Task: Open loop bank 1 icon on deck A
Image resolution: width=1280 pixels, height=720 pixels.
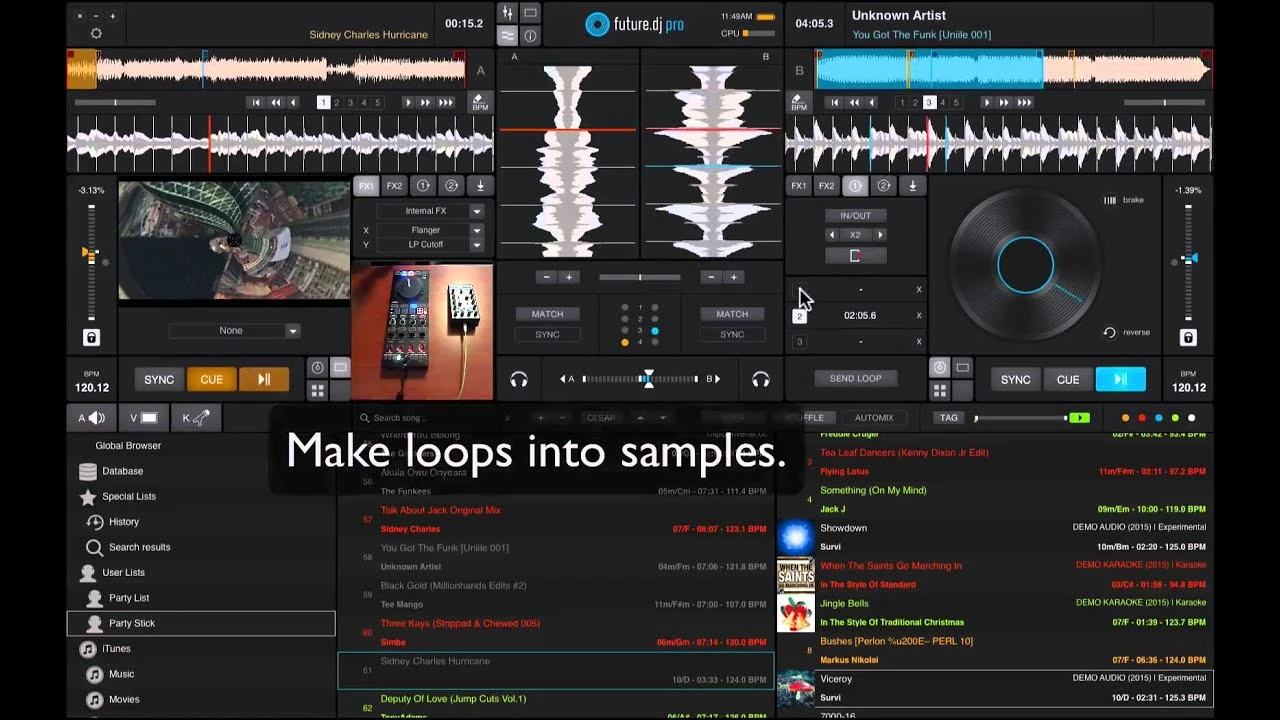Action: click(423, 186)
